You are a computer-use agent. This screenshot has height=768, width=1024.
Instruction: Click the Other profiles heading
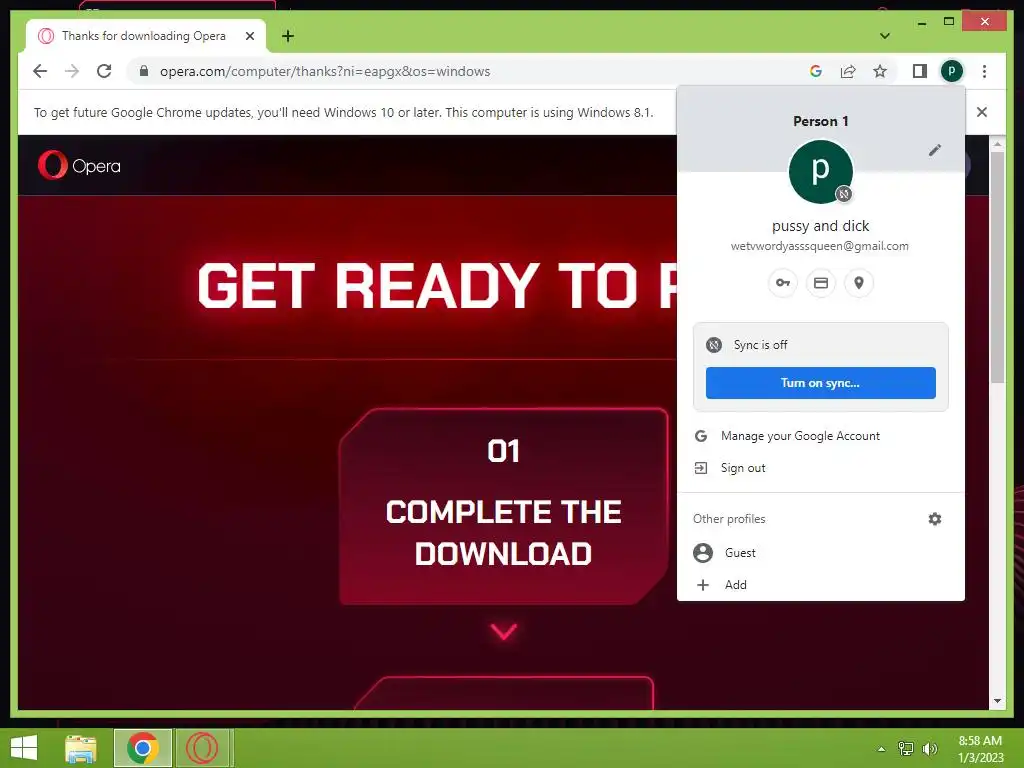tap(729, 519)
